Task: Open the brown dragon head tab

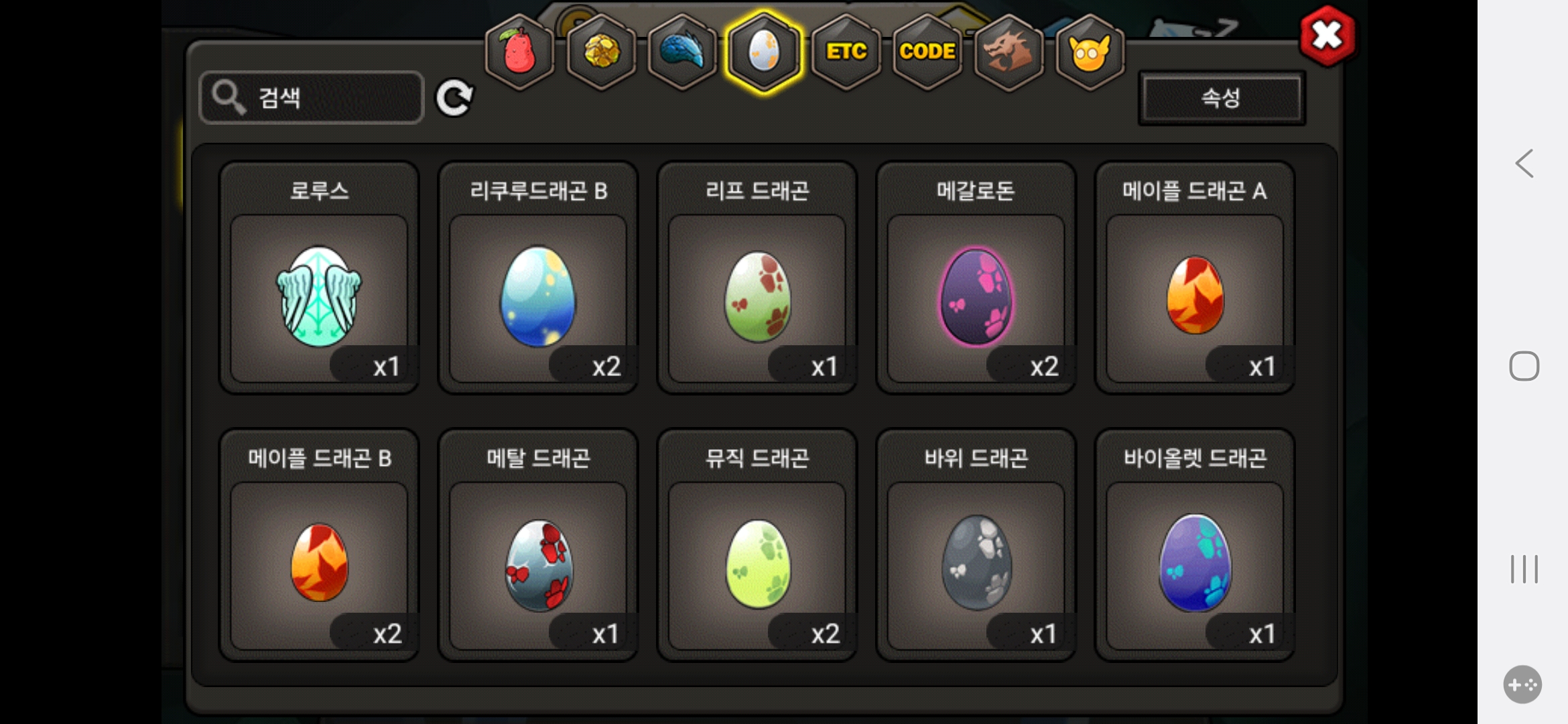Action: click(1008, 52)
